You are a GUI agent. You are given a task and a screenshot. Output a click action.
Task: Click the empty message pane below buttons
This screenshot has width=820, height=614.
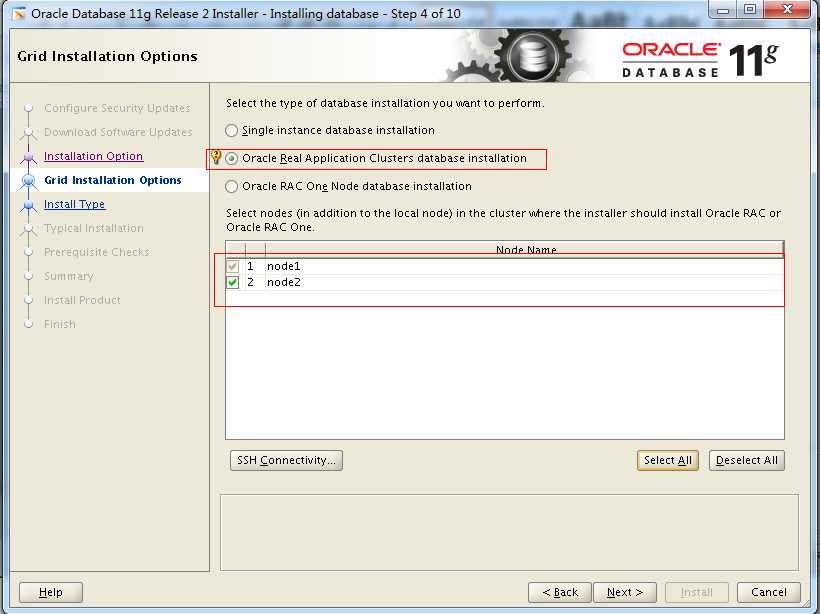(x=509, y=532)
